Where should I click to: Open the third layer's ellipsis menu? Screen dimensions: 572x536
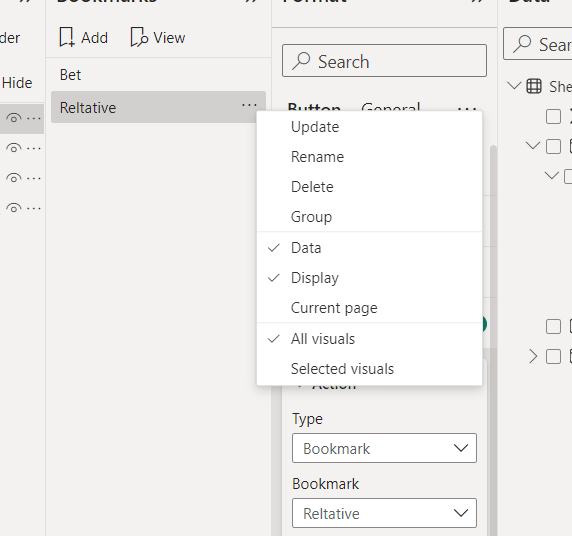coord(34,178)
